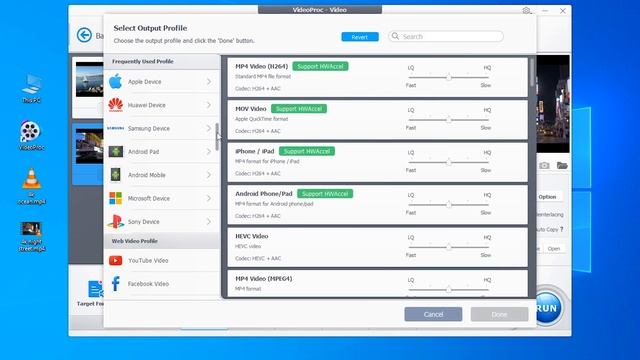Select Frequently Used Profile header
This screenshot has height=360, width=640.
tap(162, 62)
